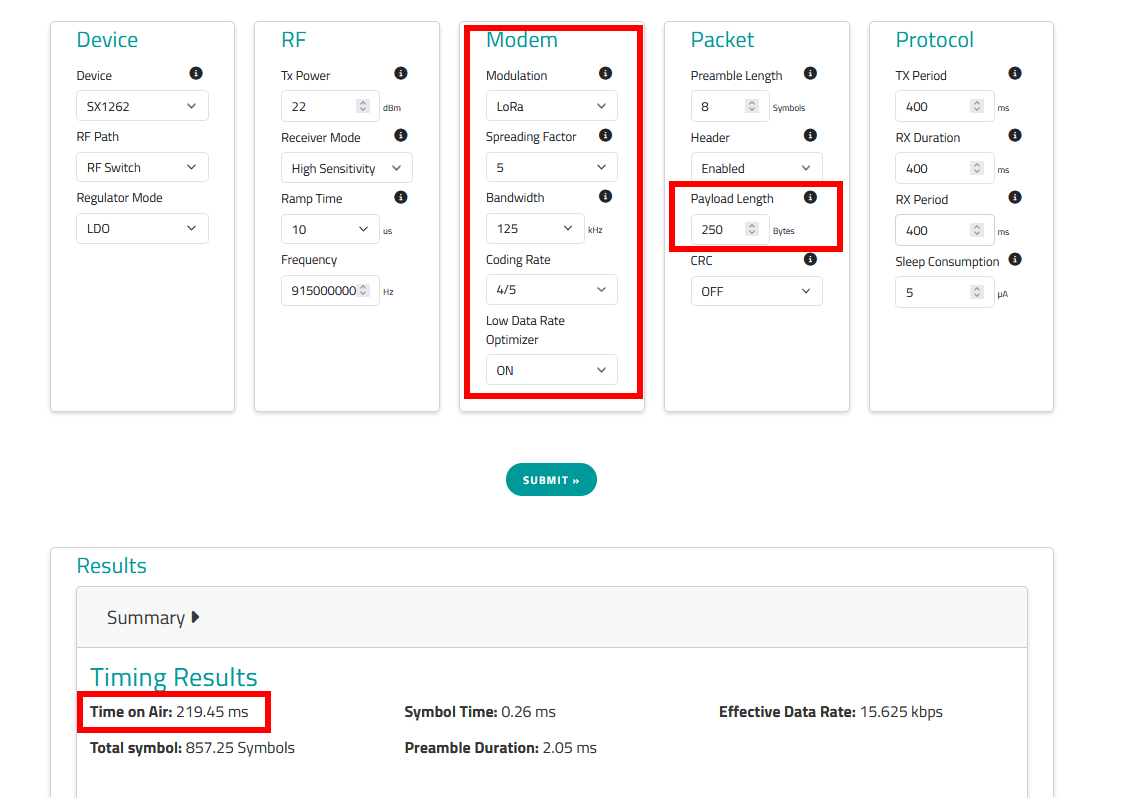The image size is (1136, 798).
Task: Click the TX Period info icon
Action: pos(1015,74)
